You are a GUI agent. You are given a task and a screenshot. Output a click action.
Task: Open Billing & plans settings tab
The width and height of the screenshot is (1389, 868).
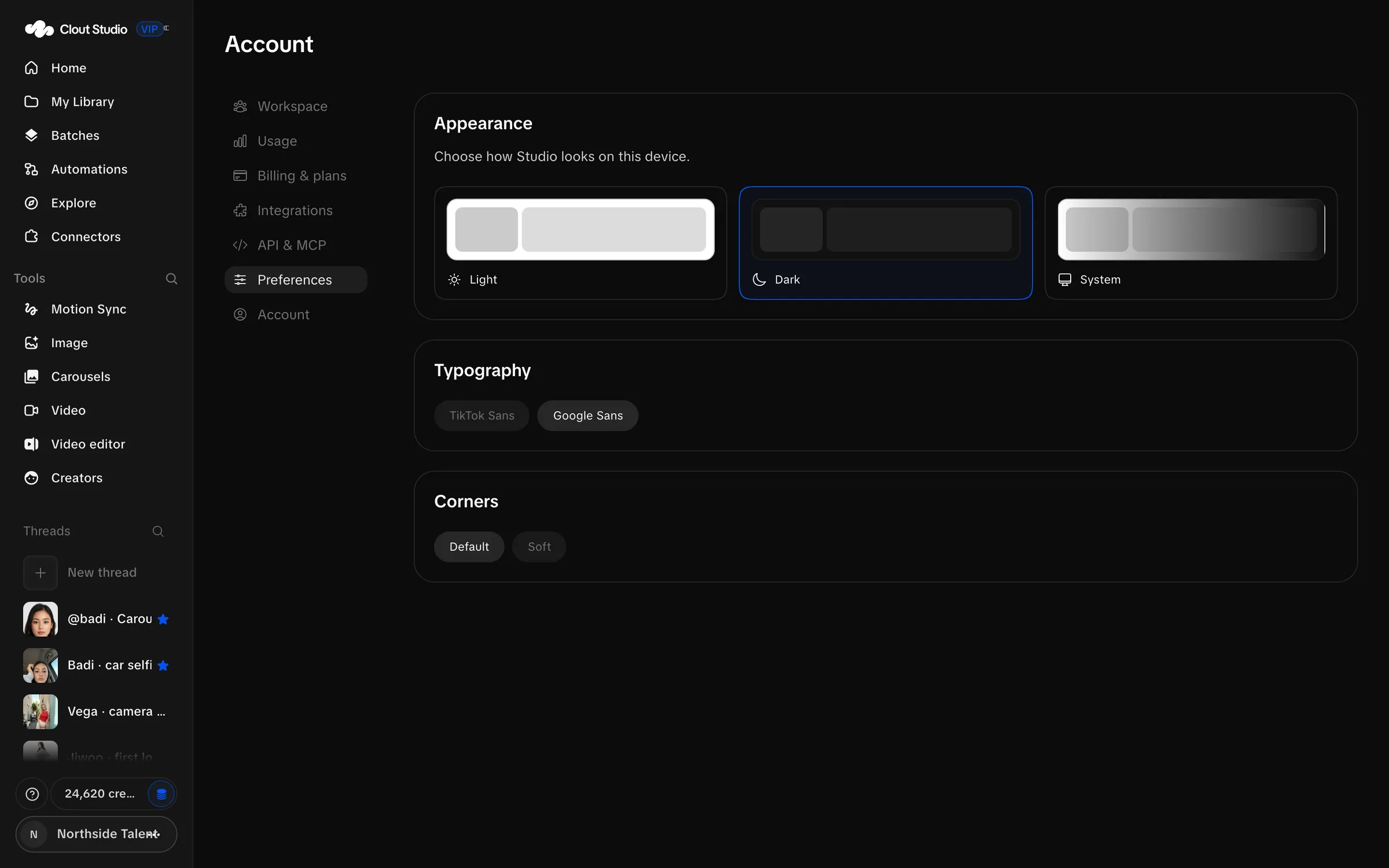point(296,176)
